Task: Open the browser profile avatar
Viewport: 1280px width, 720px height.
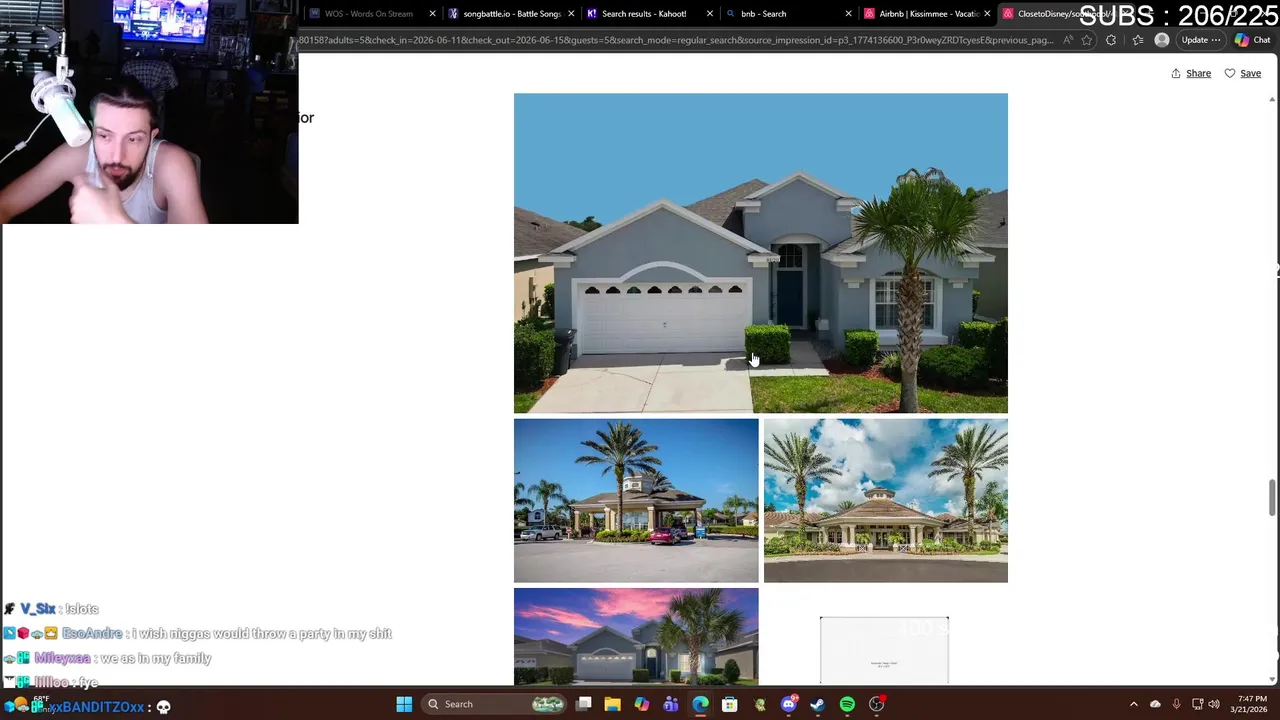Action: (x=1162, y=41)
